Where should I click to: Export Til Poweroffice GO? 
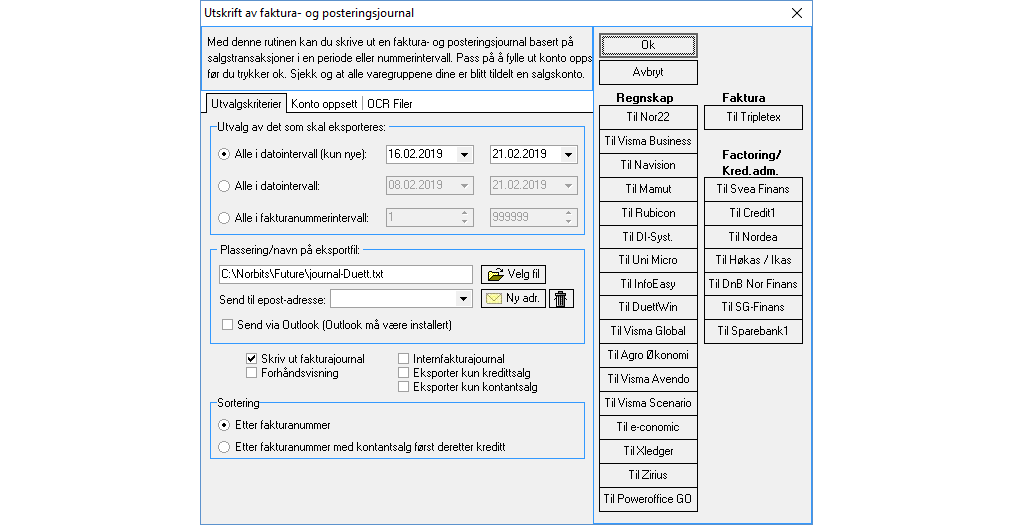pos(648,499)
